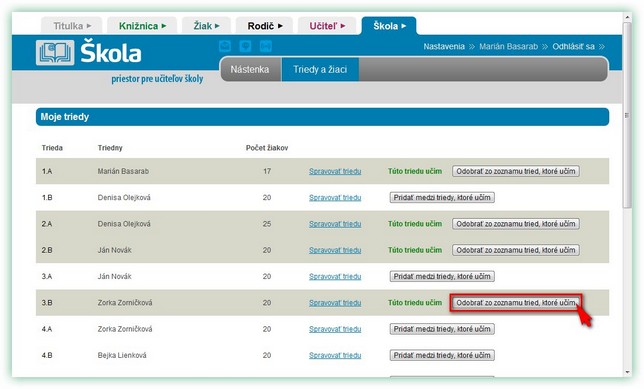The width and height of the screenshot is (644, 389).
Task: Open Nastavenia link in header
Action: (x=444, y=46)
